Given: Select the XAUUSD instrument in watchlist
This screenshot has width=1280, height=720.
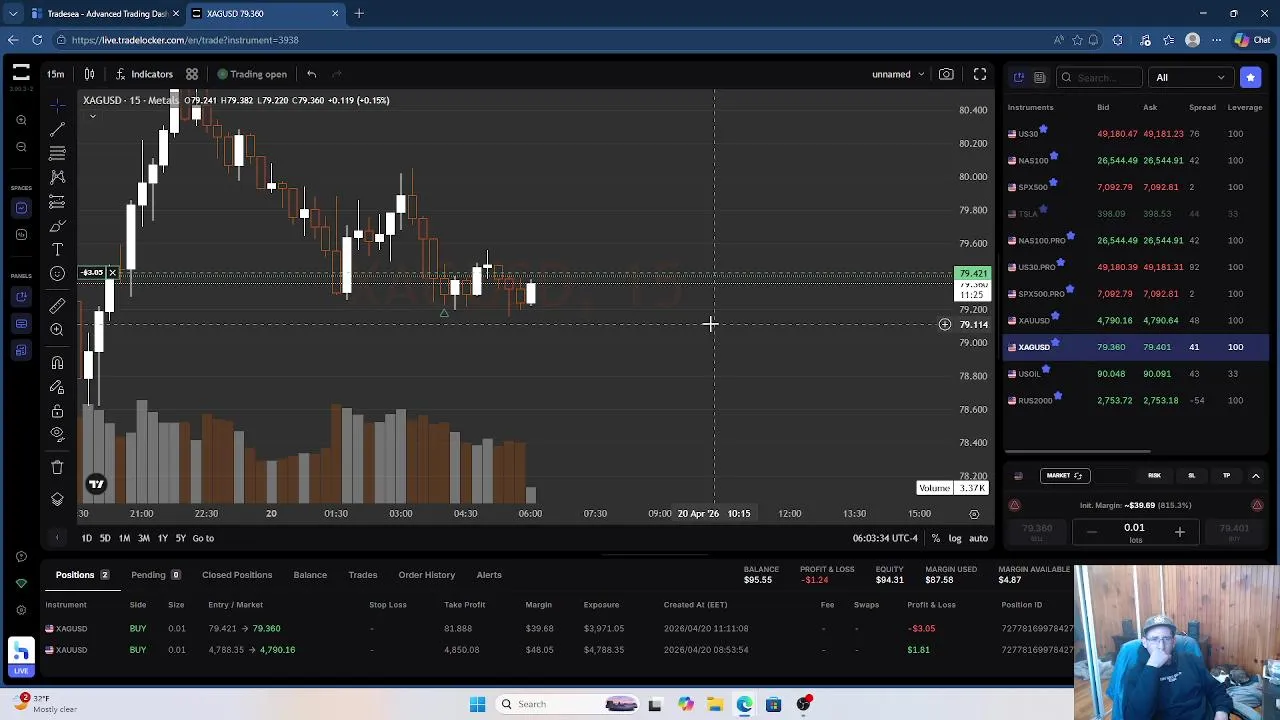Looking at the screenshot, I should tap(1136, 320).
